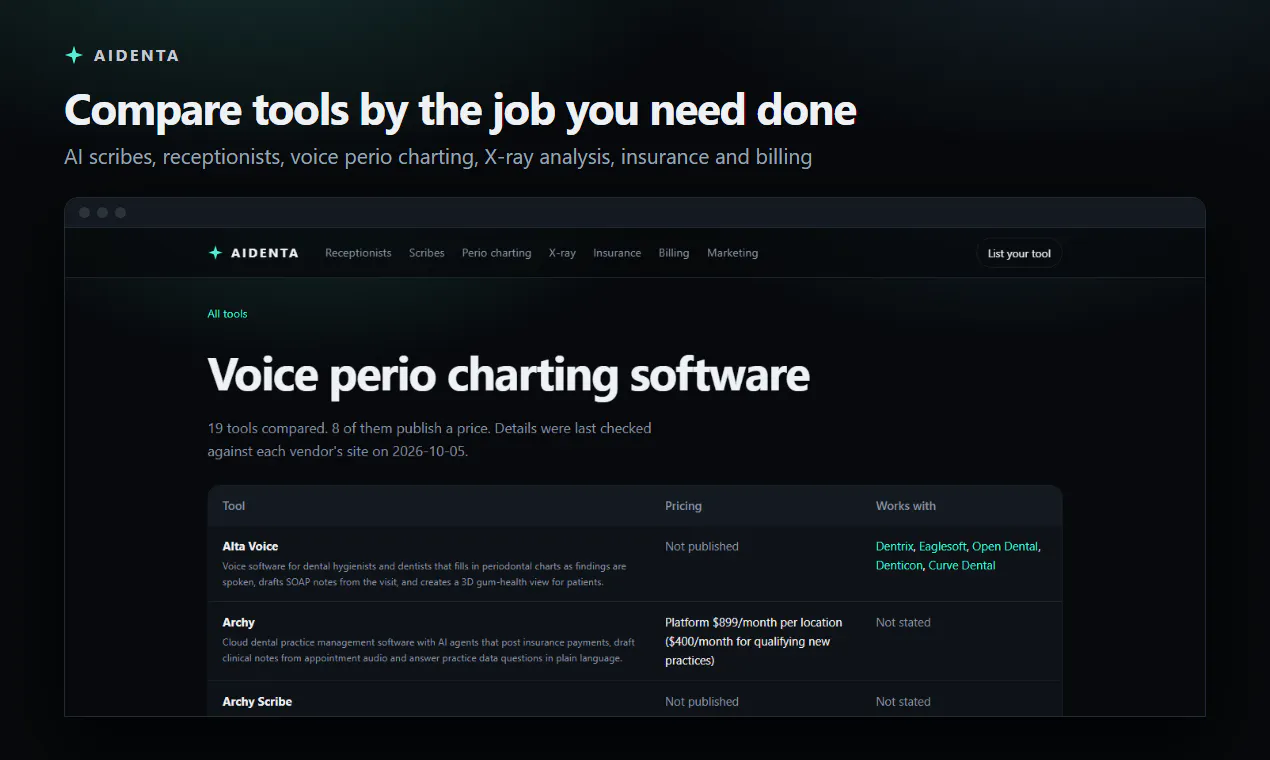Click the List your tool button
The width and height of the screenshot is (1270, 760).
[1019, 253]
